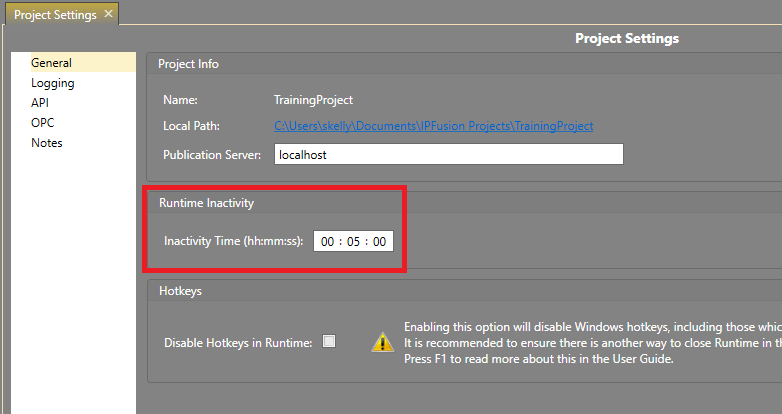This screenshot has height=414, width=782.
Task: Open the Notes settings category
Action: [46, 143]
